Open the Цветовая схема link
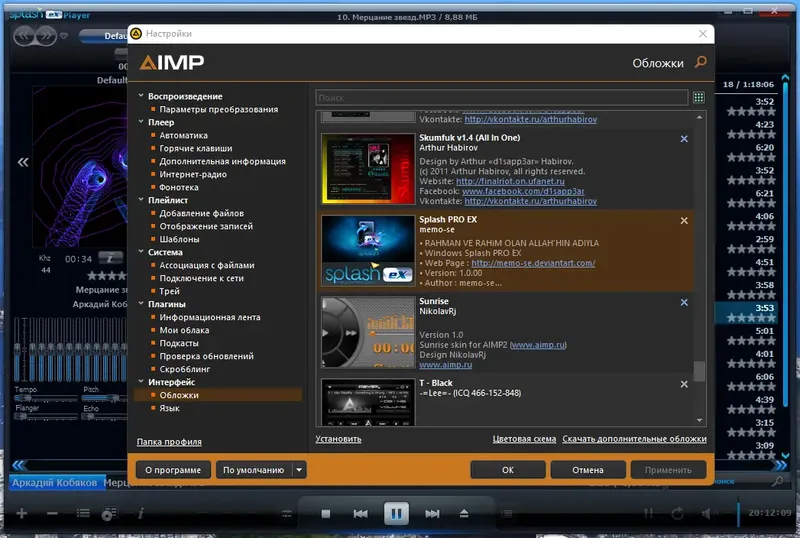This screenshot has height=538, width=800. click(524, 439)
